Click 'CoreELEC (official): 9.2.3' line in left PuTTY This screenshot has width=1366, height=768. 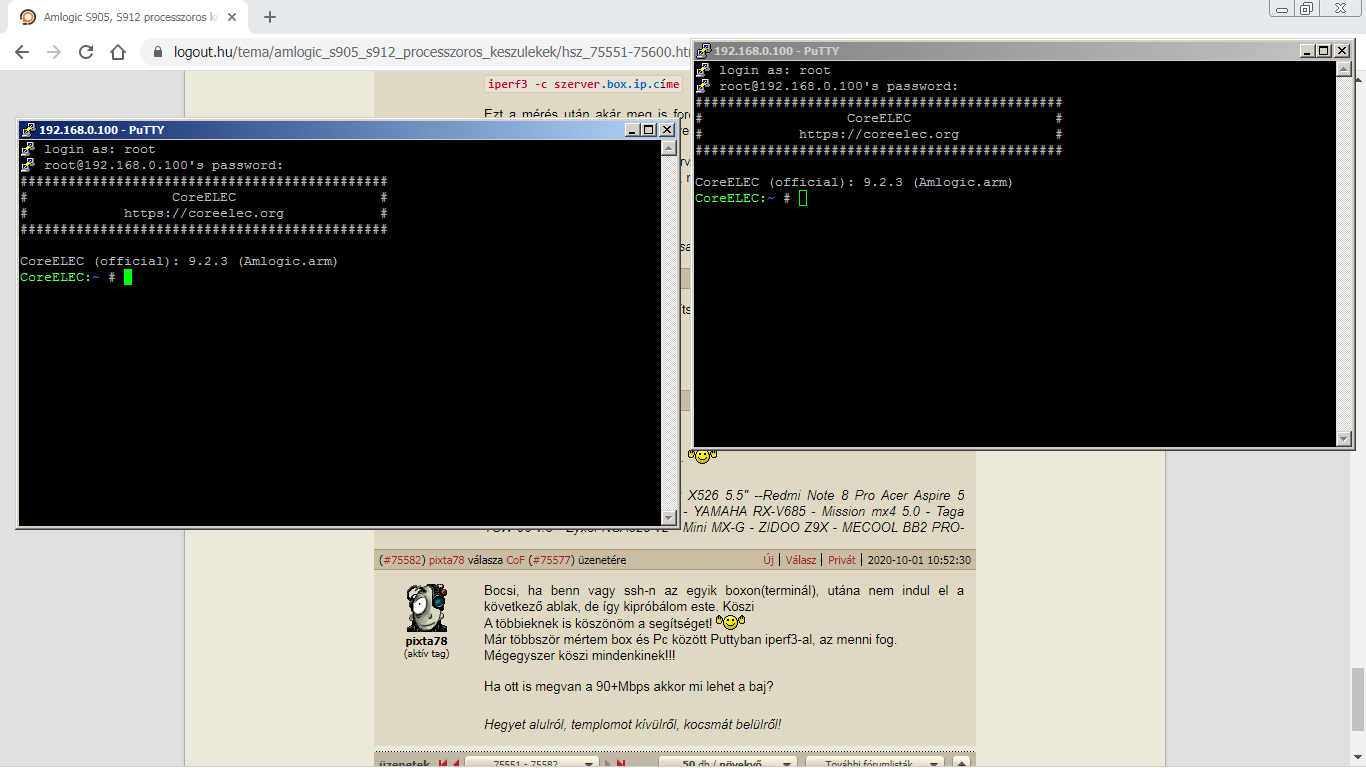(179, 261)
